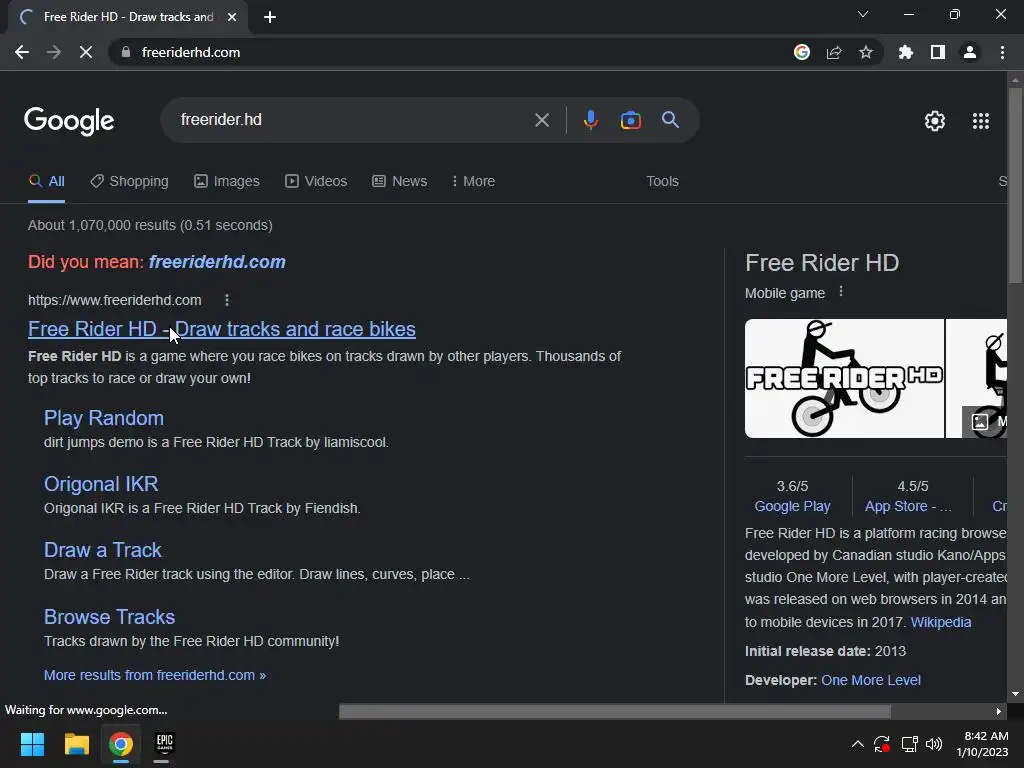Click the sync update tray icon

click(882, 744)
